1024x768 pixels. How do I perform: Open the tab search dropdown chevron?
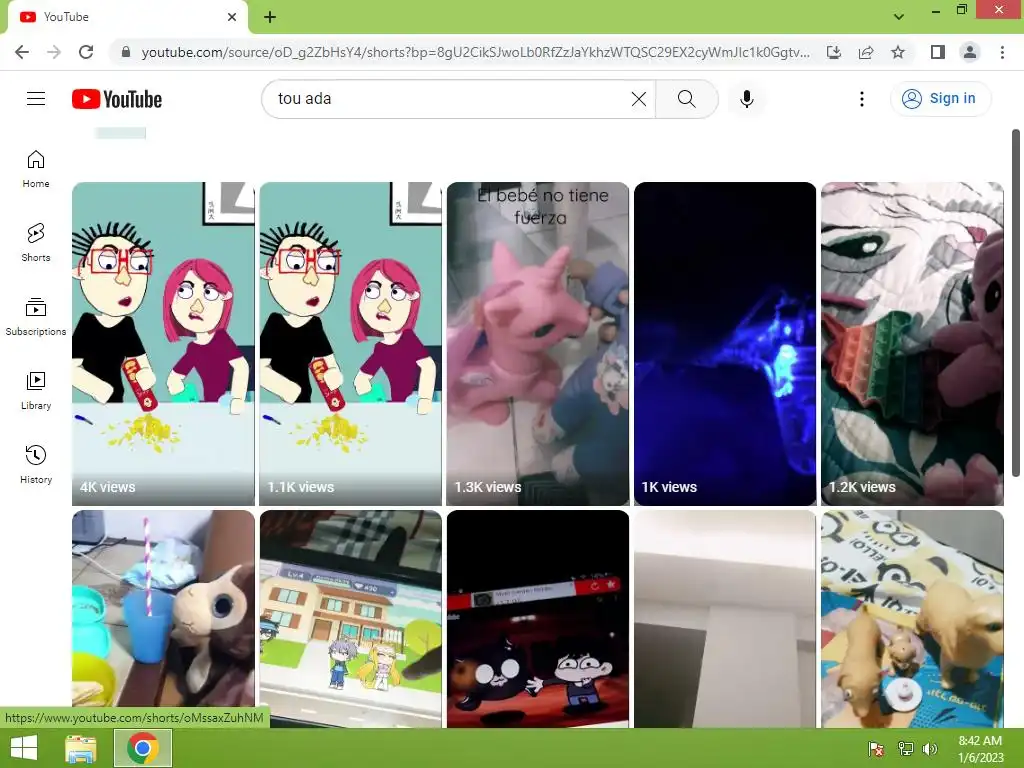[899, 16]
